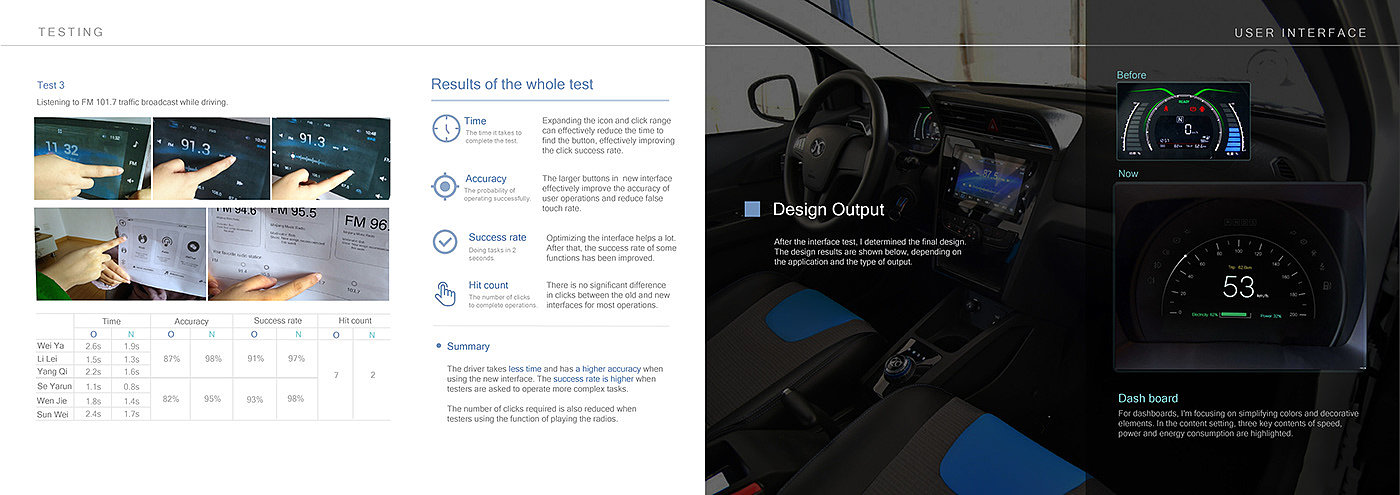Click the After the interface test paragraph
1400x495 pixels.
(x=868, y=252)
